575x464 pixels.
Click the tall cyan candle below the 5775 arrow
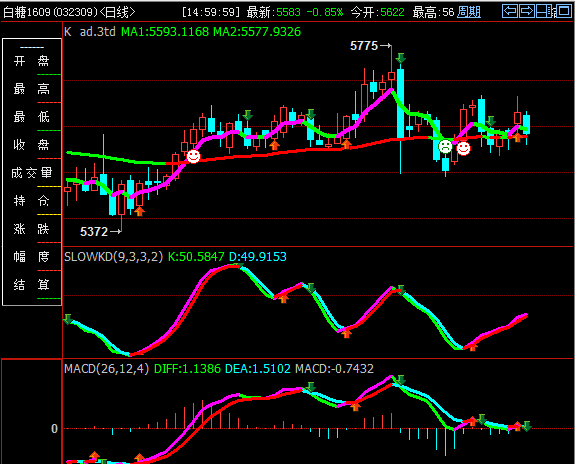tap(400, 103)
